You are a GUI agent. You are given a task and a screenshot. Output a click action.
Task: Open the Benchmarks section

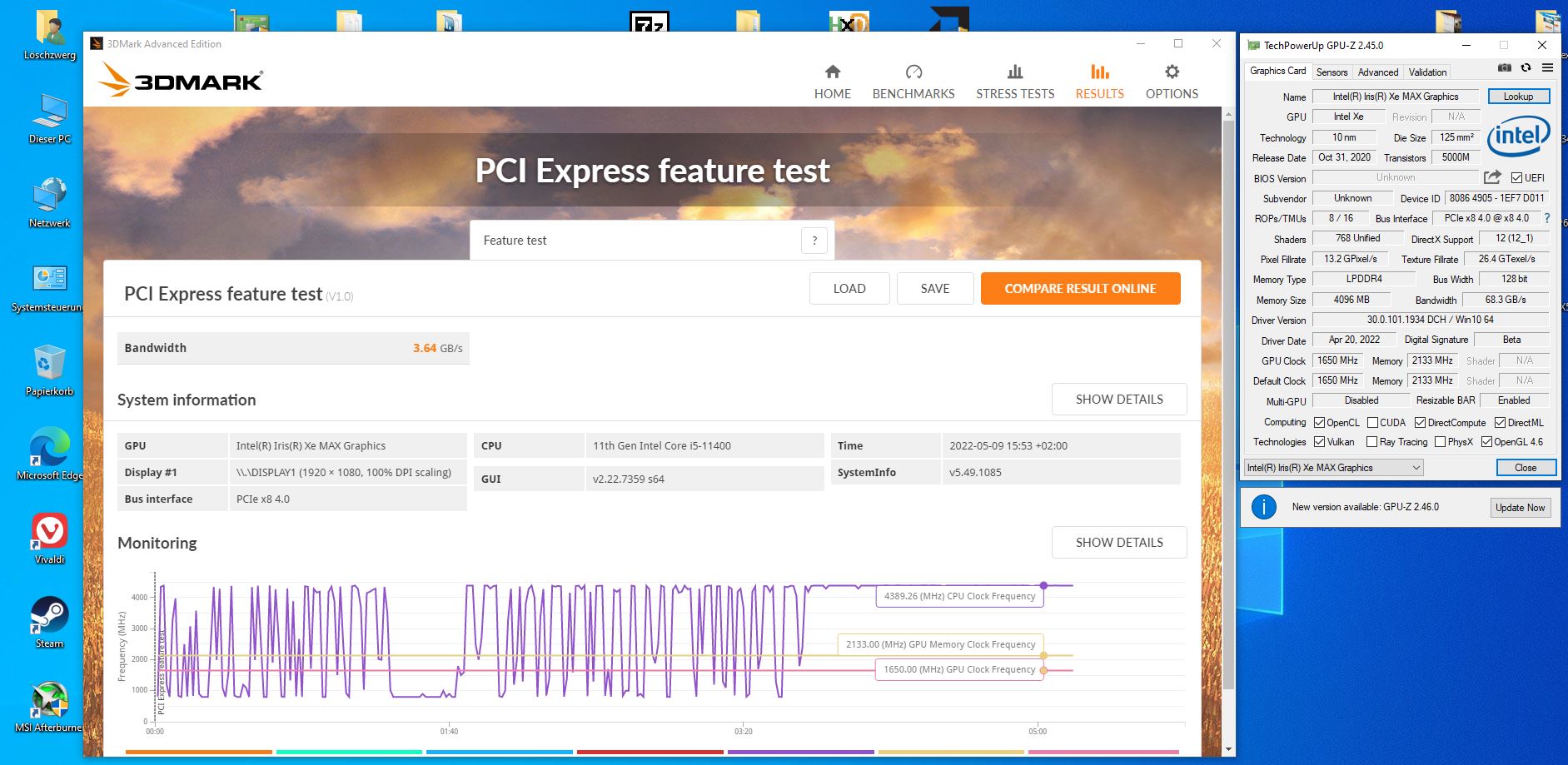913,82
